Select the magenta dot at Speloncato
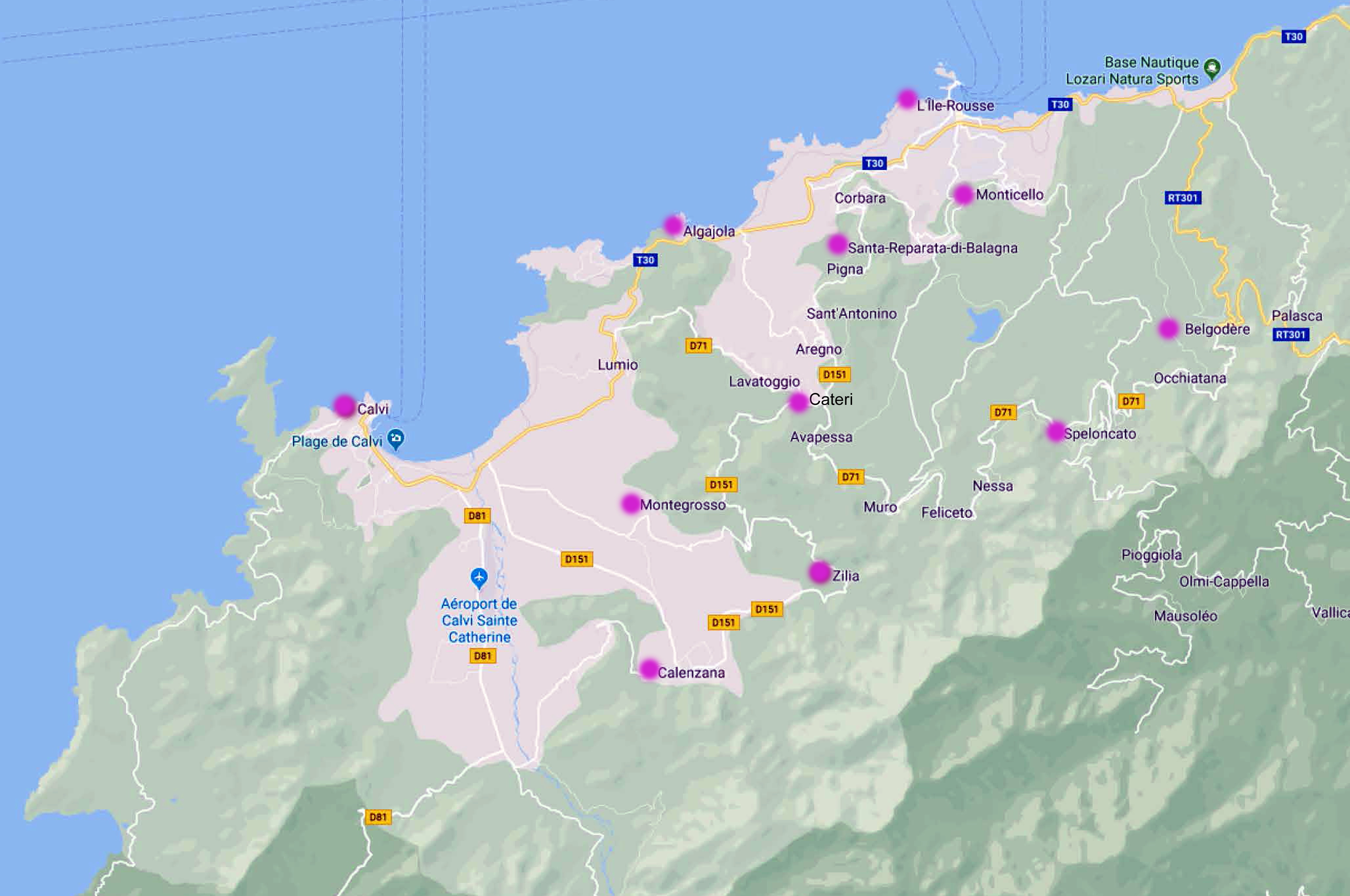The width and height of the screenshot is (1350, 896). click(x=1056, y=431)
